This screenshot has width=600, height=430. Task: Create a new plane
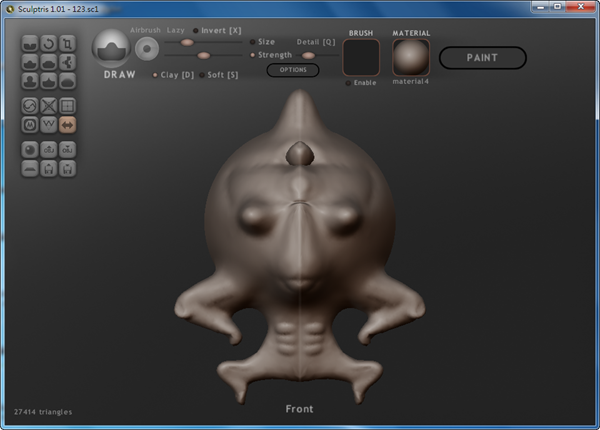point(30,168)
